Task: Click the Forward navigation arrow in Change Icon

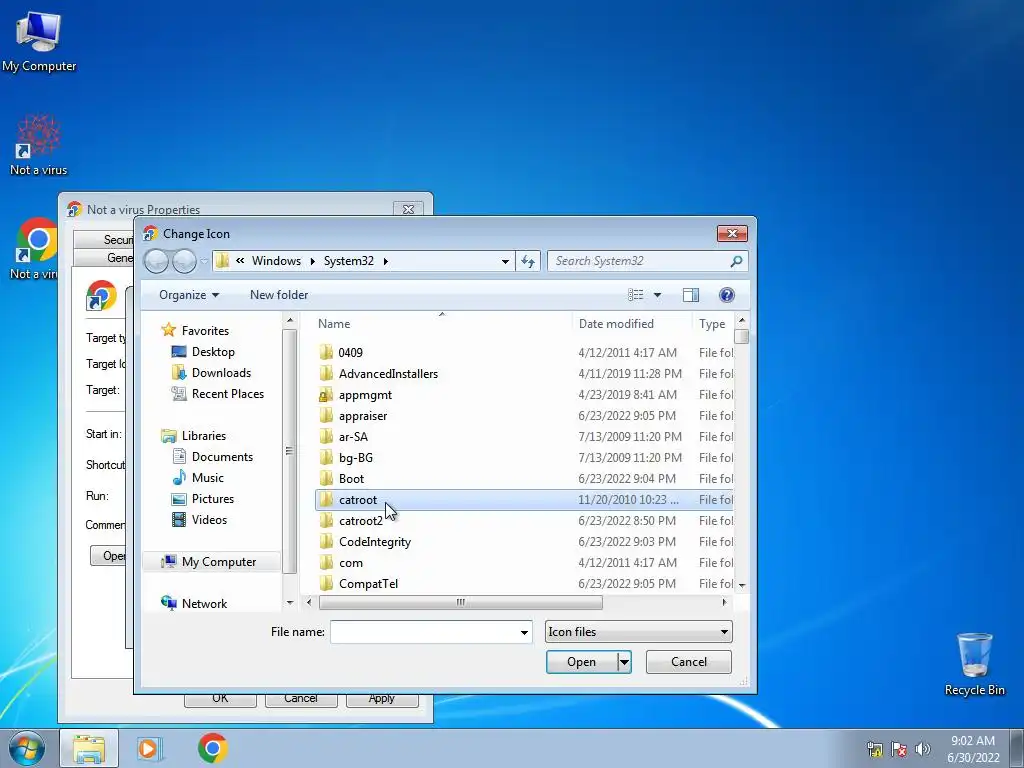Action: (184, 261)
